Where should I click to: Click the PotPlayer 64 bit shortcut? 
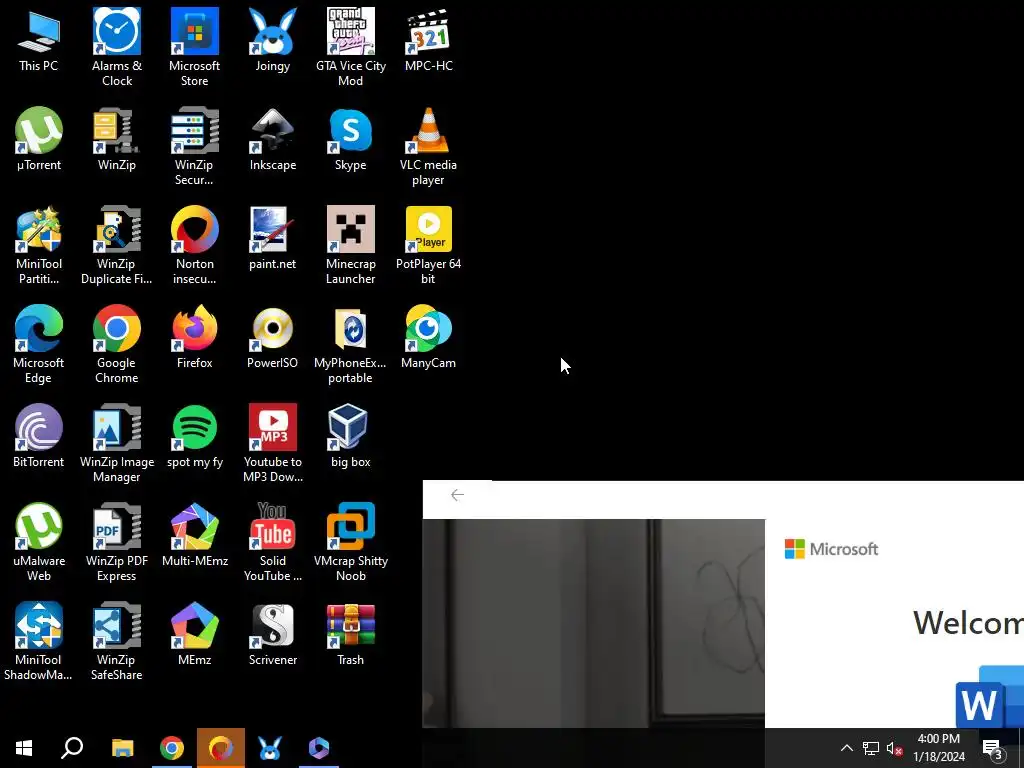428,246
